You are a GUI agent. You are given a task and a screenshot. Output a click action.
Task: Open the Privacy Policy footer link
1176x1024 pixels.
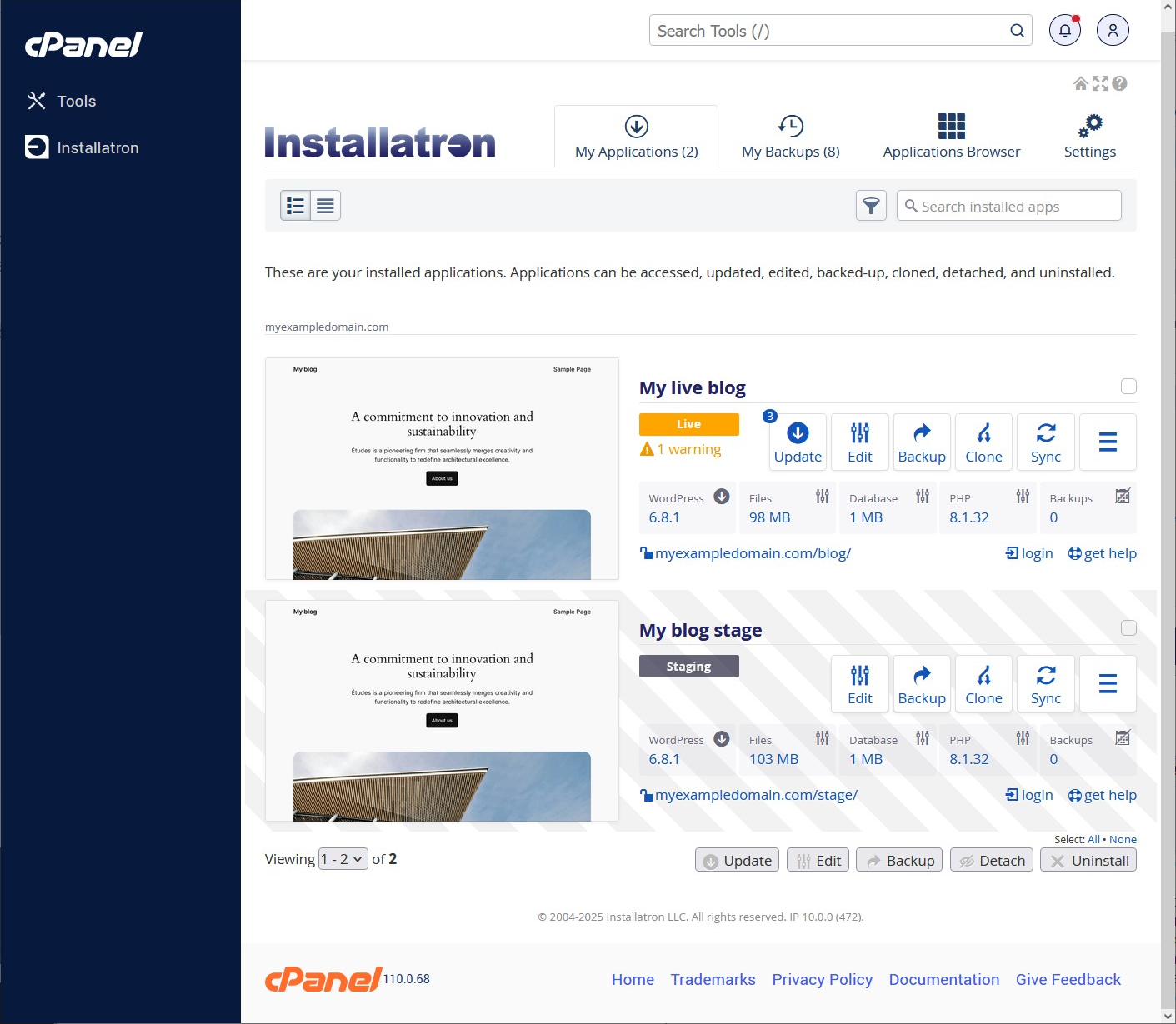[823, 980]
